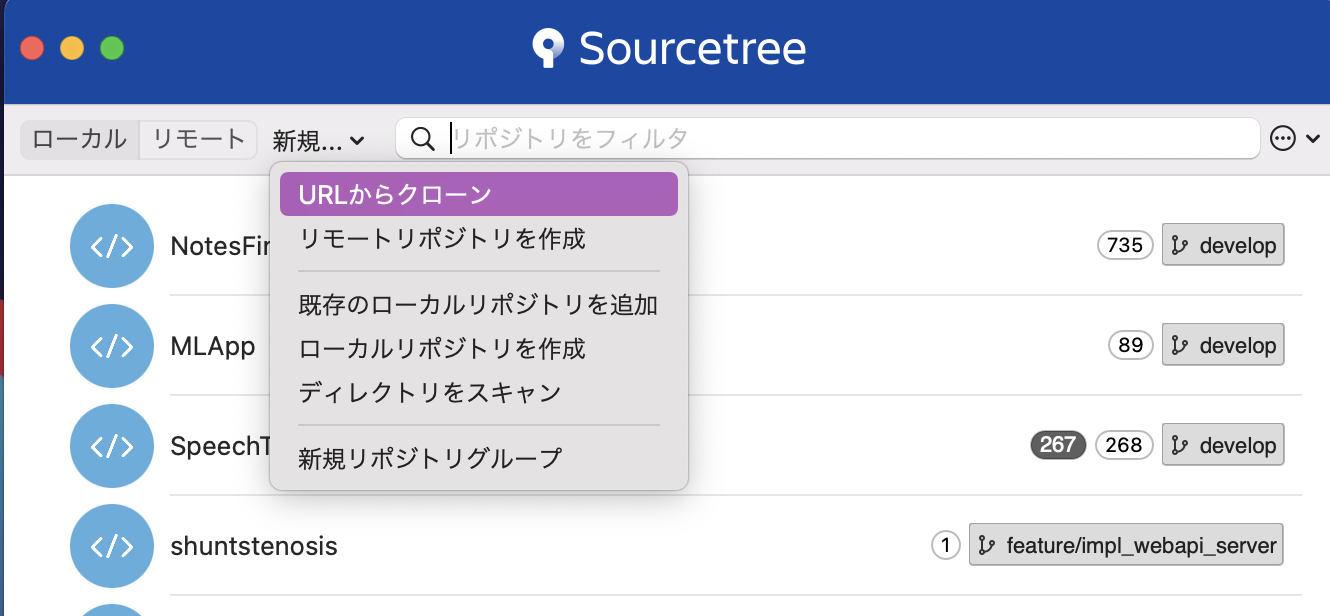Image resolution: width=1330 pixels, height=616 pixels.
Task: Select URLからクローン menu item
Action: click(x=478, y=194)
